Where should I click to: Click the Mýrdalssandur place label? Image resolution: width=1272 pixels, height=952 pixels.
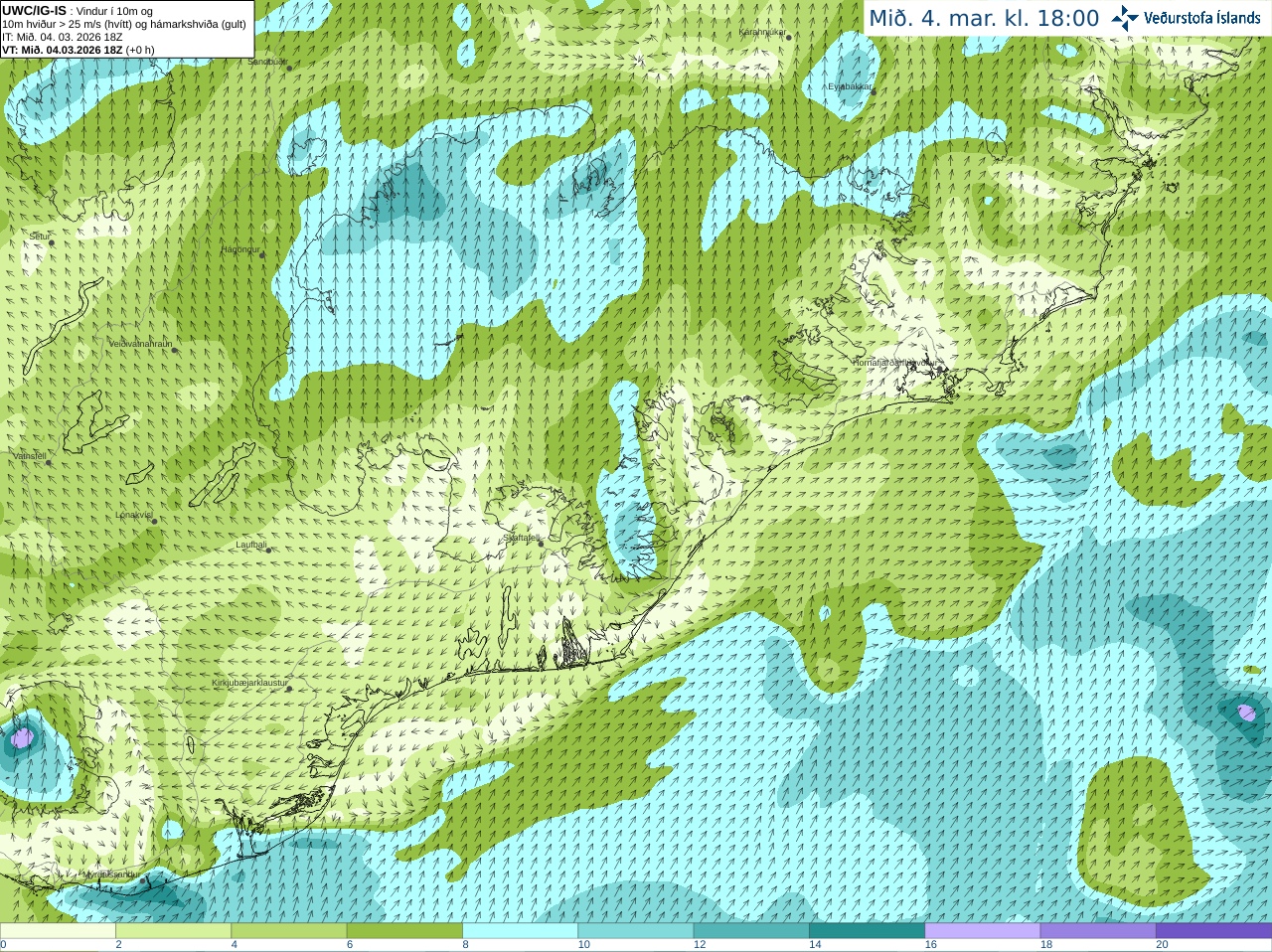tap(112, 874)
